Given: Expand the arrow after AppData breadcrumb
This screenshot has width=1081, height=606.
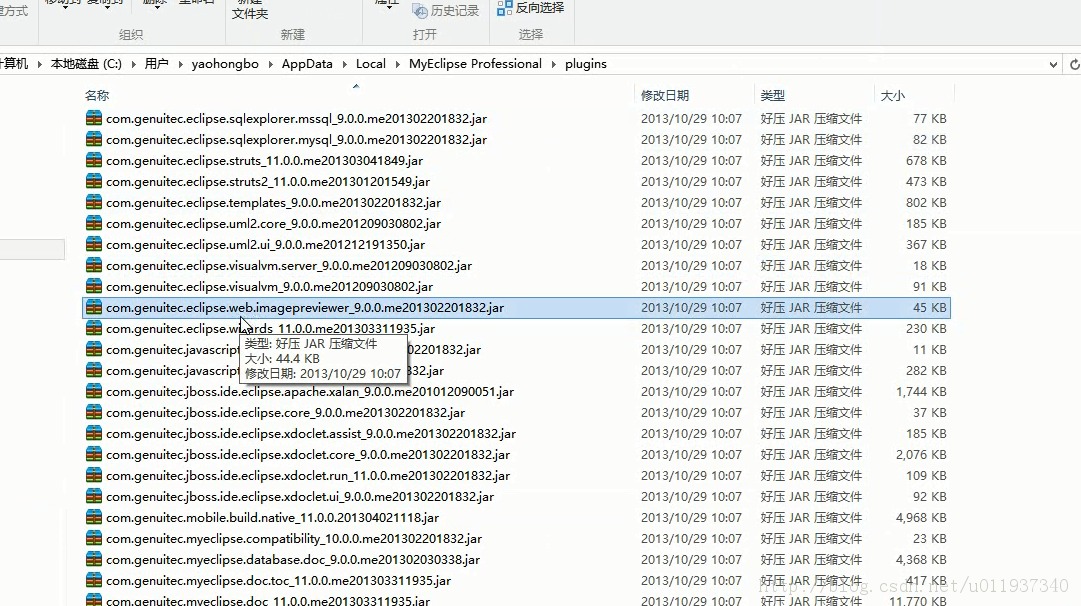Looking at the screenshot, I should click(345, 64).
